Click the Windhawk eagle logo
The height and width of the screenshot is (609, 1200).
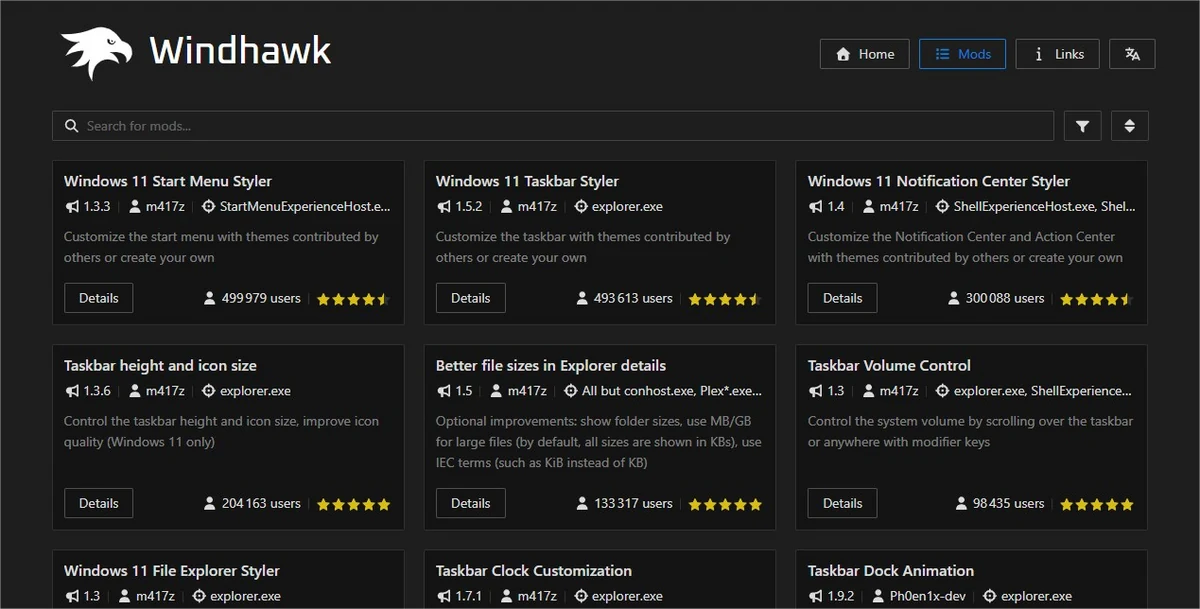point(96,52)
